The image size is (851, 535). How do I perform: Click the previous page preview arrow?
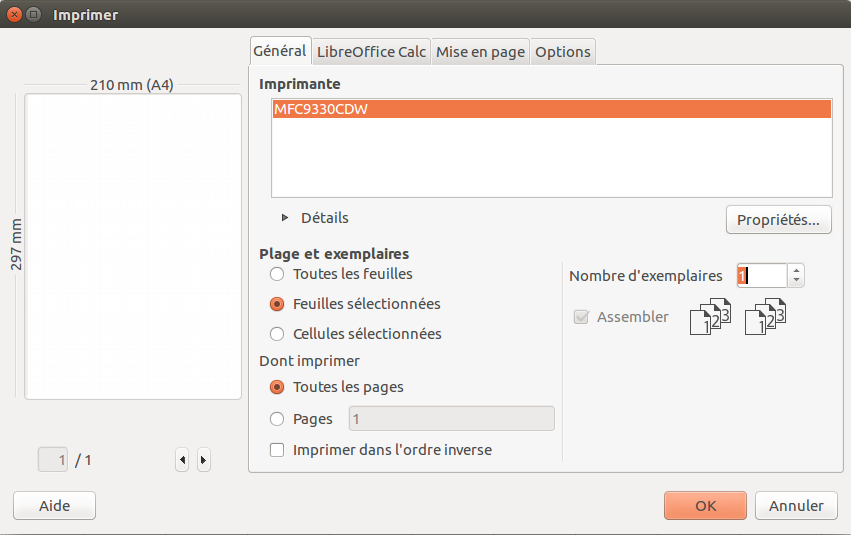(x=182, y=460)
